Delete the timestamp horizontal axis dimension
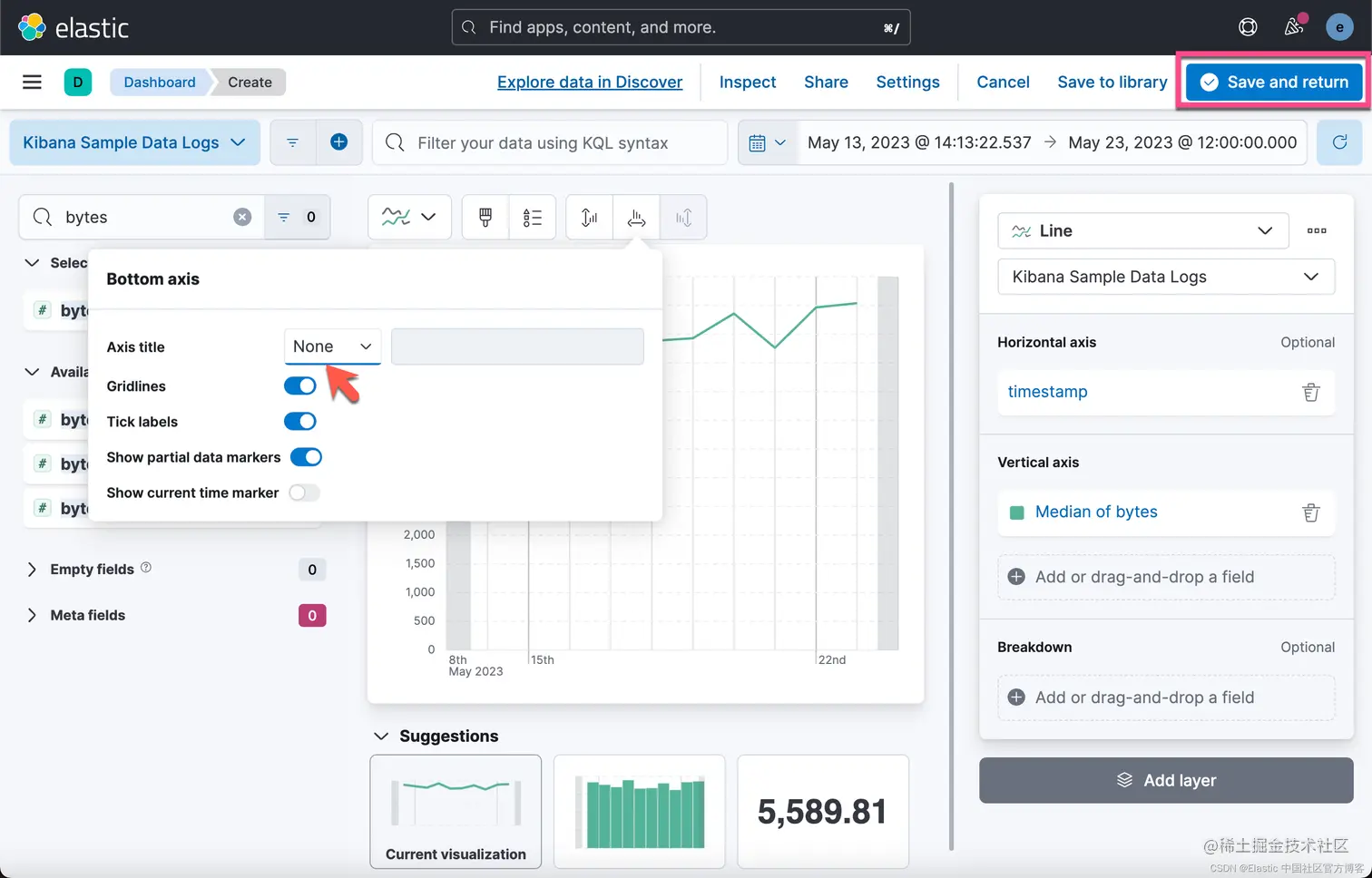The height and width of the screenshot is (878, 1372). (1311, 392)
